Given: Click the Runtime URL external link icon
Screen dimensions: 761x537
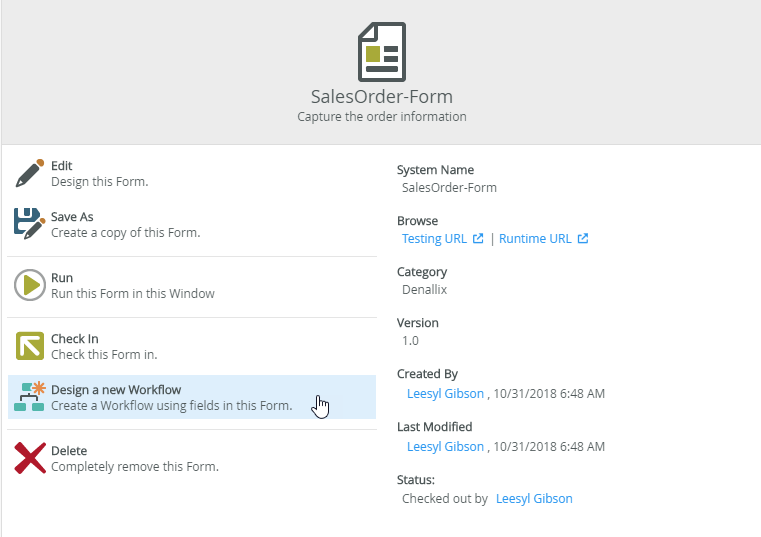Looking at the screenshot, I should [x=583, y=239].
